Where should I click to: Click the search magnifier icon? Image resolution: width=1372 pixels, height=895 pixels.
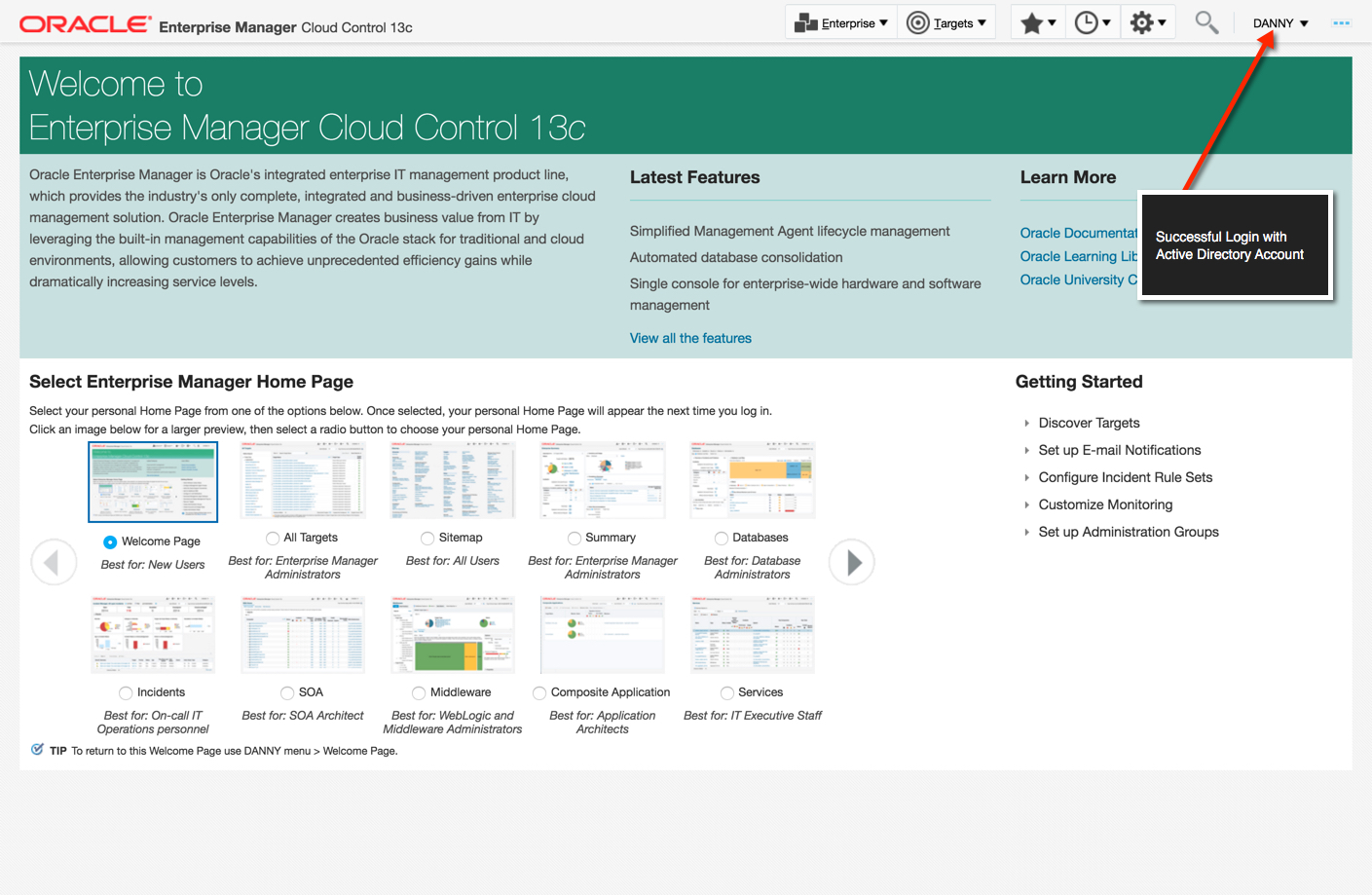pyautogui.click(x=1206, y=22)
